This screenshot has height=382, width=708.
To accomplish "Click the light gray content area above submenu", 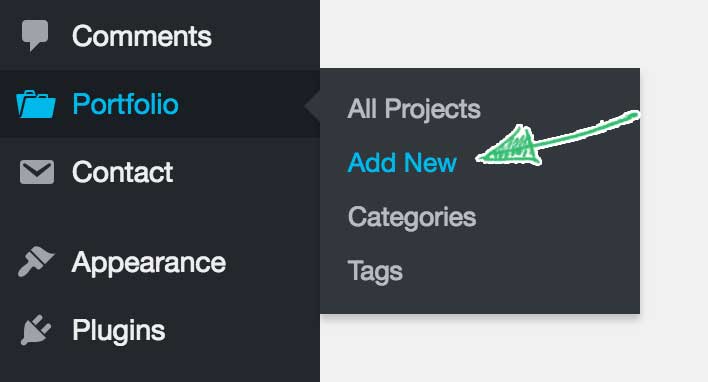I will point(514,34).
